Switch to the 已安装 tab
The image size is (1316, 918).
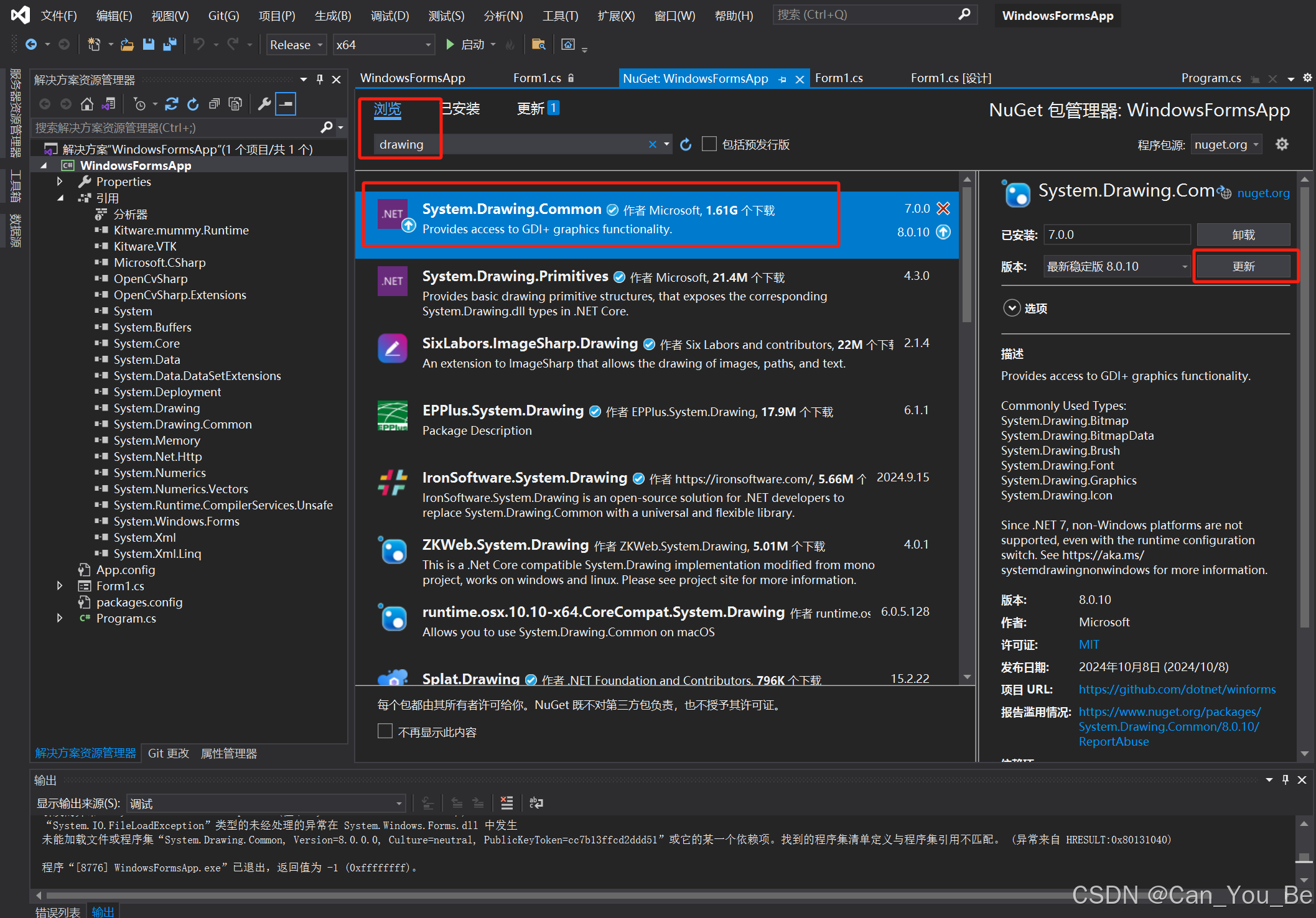[x=462, y=109]
